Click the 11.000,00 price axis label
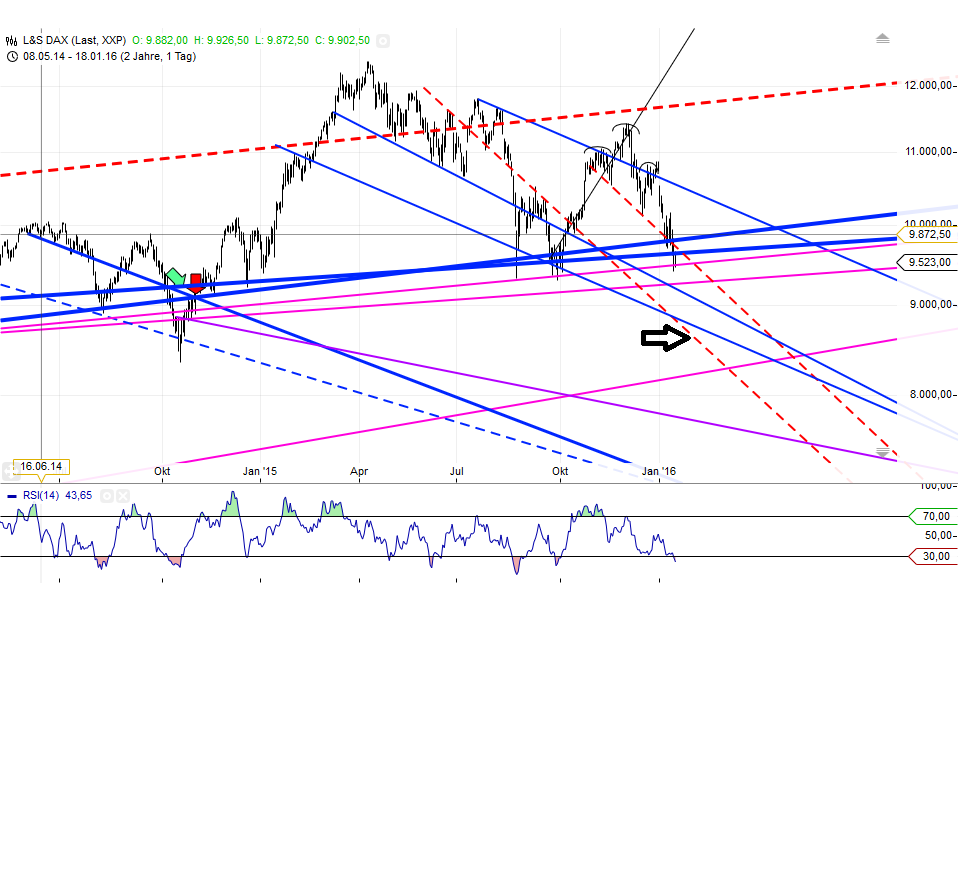The image size is (958, 892). tap(928, 152)
